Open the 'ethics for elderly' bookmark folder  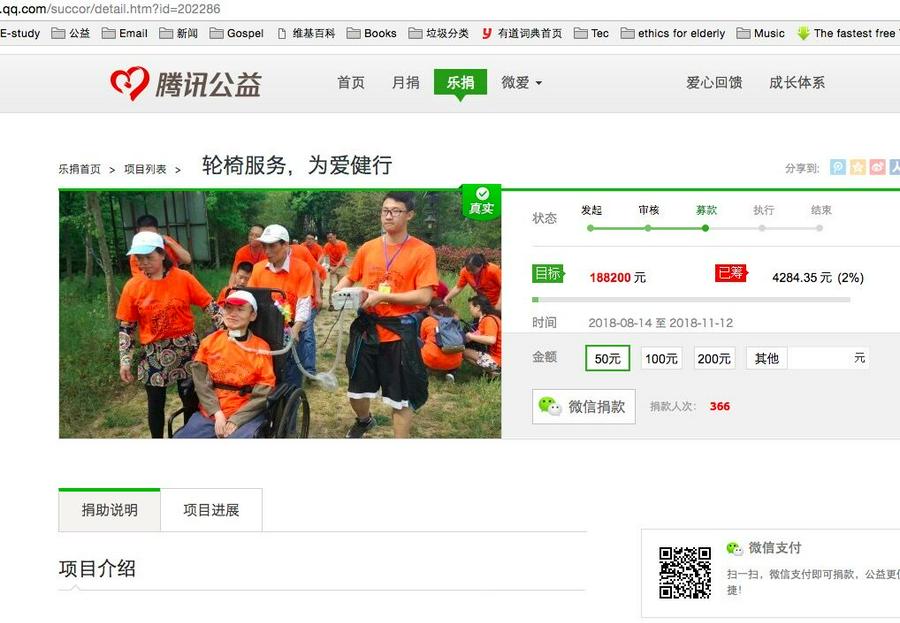(x=672, y=33)
